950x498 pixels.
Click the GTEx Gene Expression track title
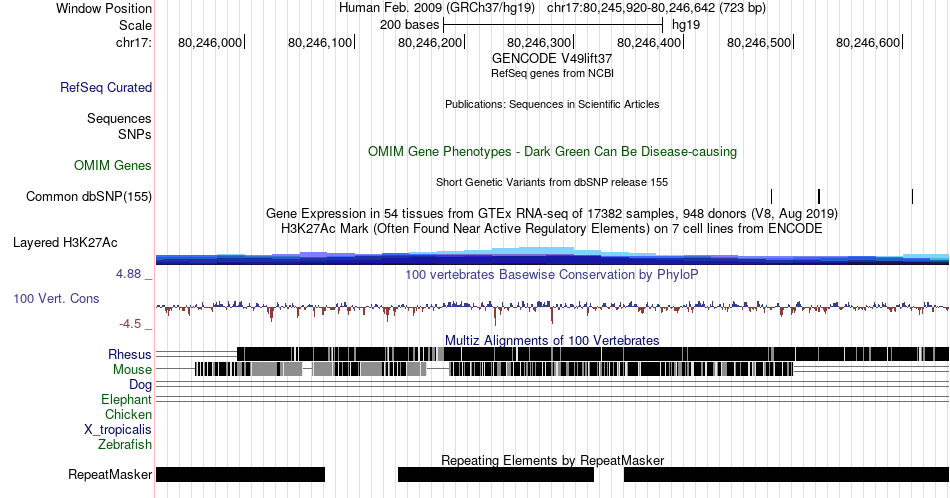[552, 213]
